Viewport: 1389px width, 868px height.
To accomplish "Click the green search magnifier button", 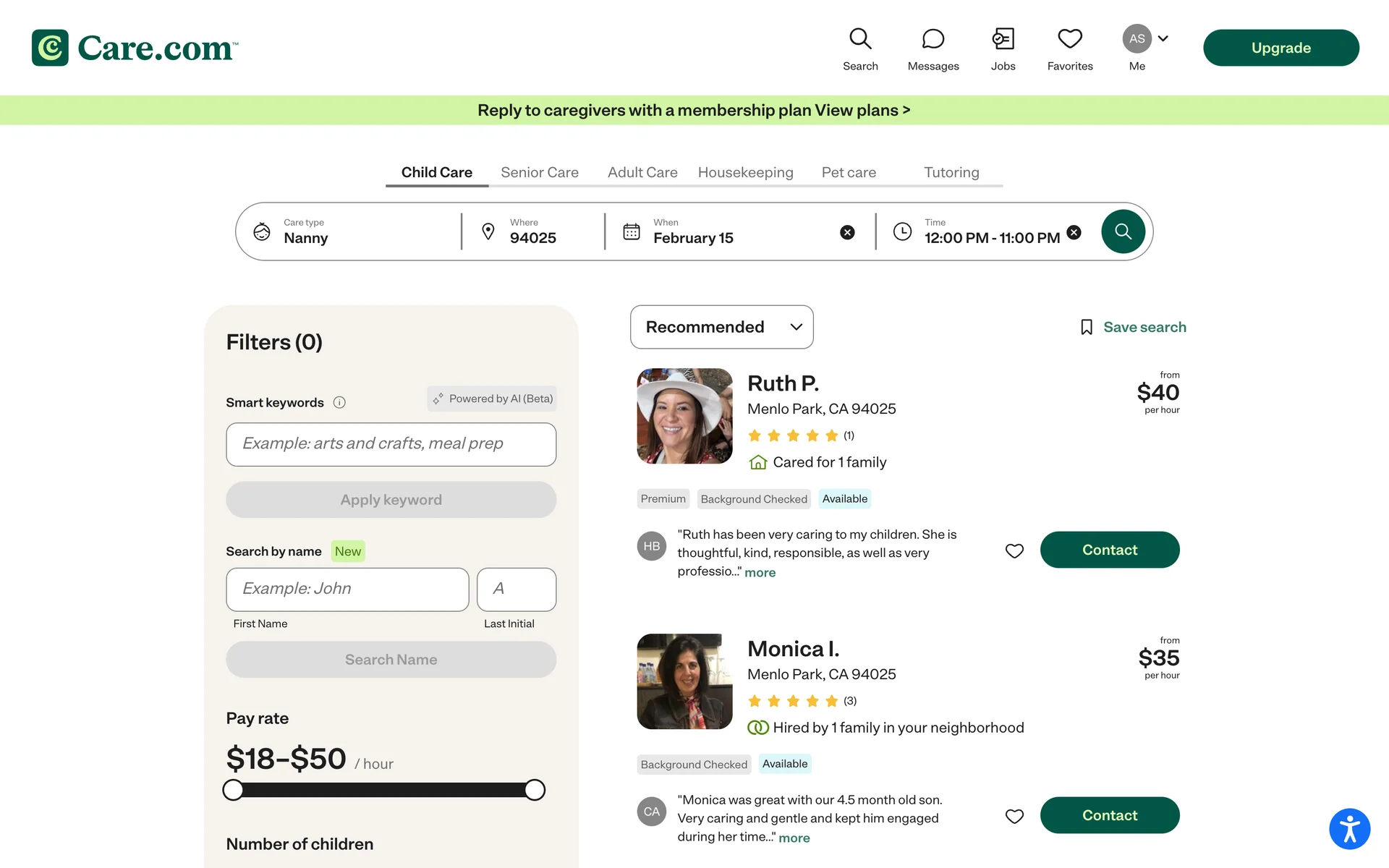I will coord(1123,231).
